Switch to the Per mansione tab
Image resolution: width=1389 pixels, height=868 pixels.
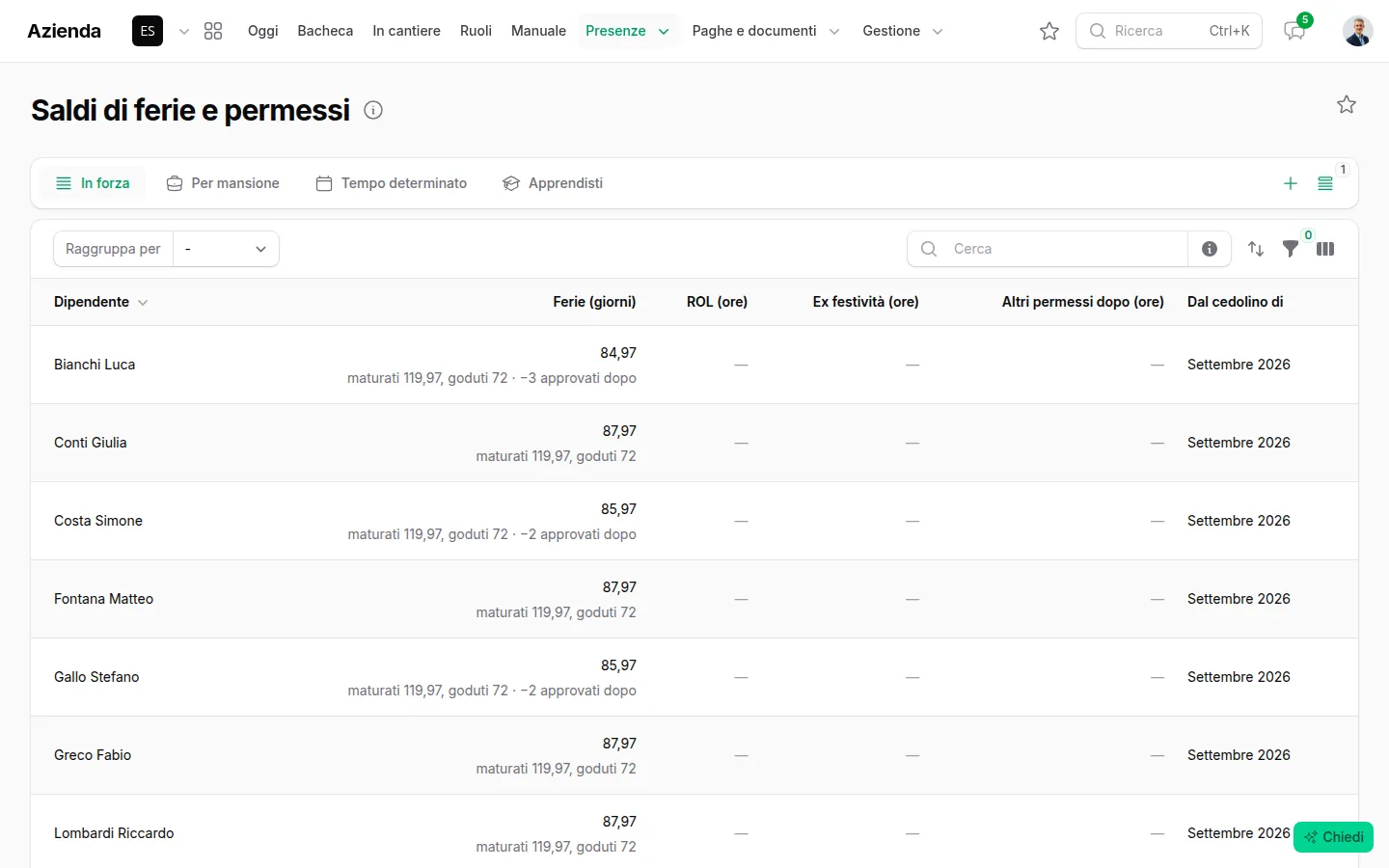pyautogui.click(x=223, y=183)
